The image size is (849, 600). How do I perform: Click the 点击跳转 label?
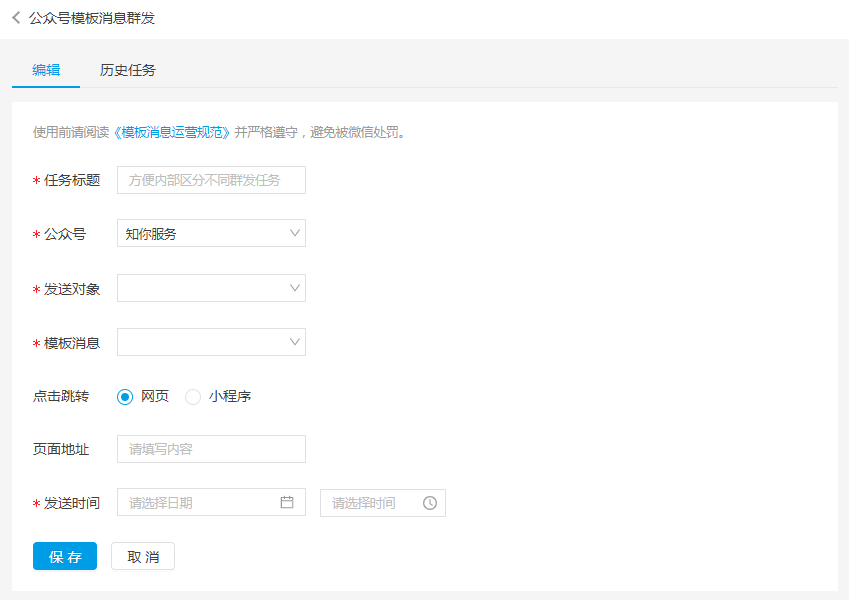coord(61,396)
